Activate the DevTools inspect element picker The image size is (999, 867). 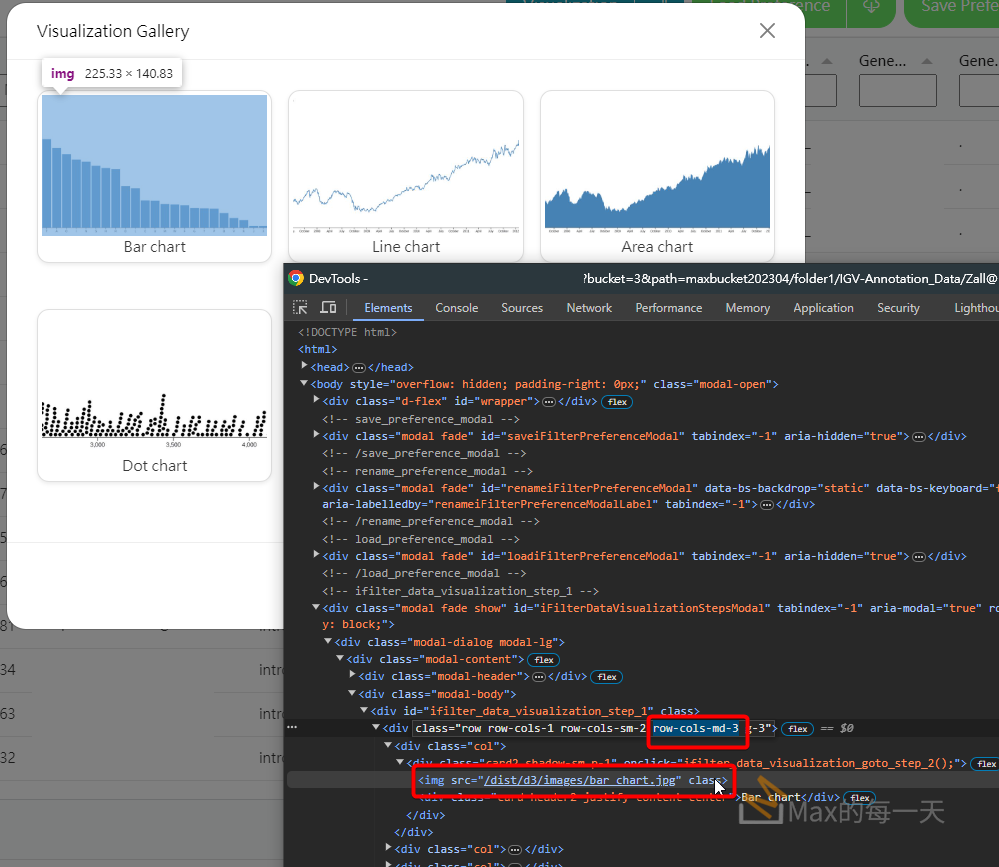[300, 308]
